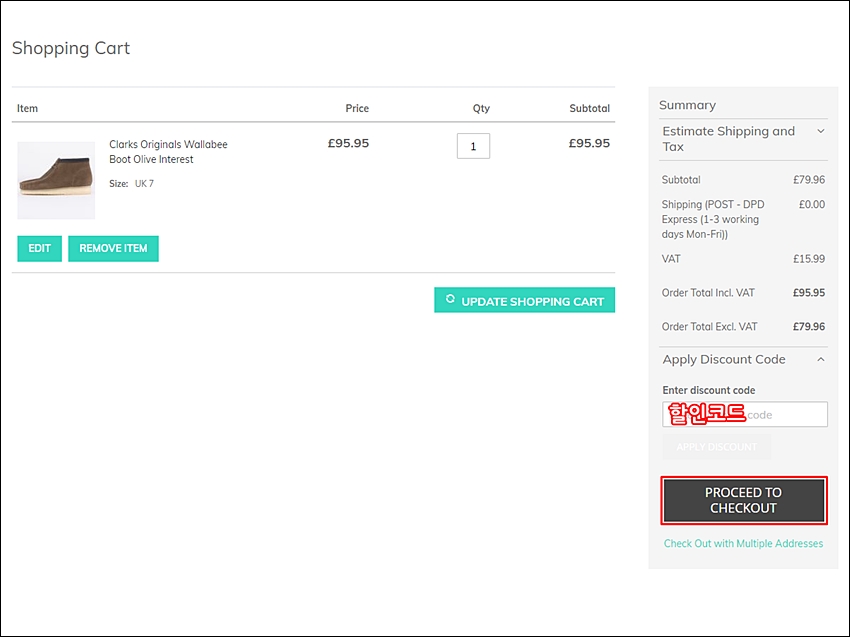Click the Summary Subtotal value £79.96
This screenshot has height=637, width=850.
click(809, 179)
